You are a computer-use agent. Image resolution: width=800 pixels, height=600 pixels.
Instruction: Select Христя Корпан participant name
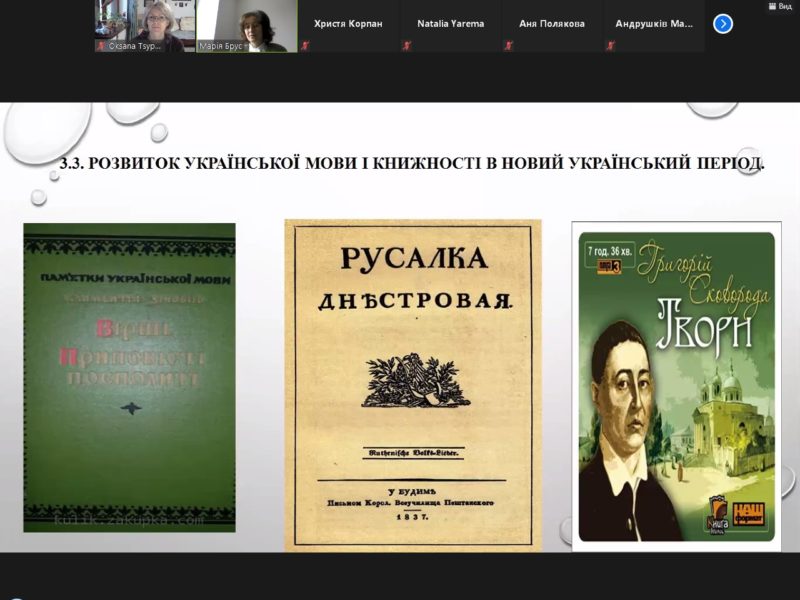coord(349,23)
